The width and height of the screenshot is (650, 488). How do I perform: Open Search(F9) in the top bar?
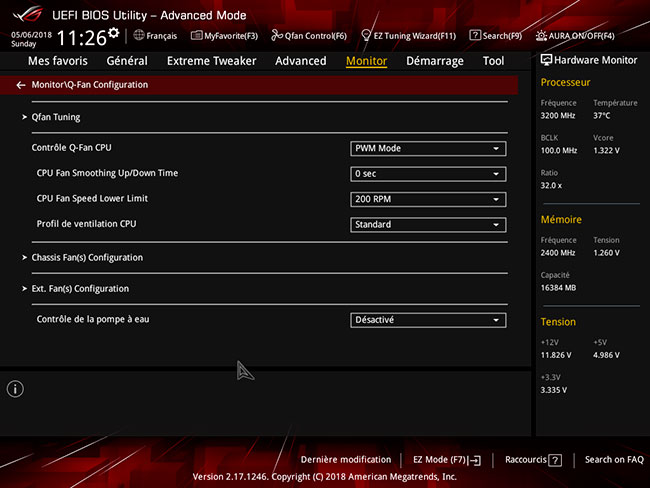tap(475, 35)
